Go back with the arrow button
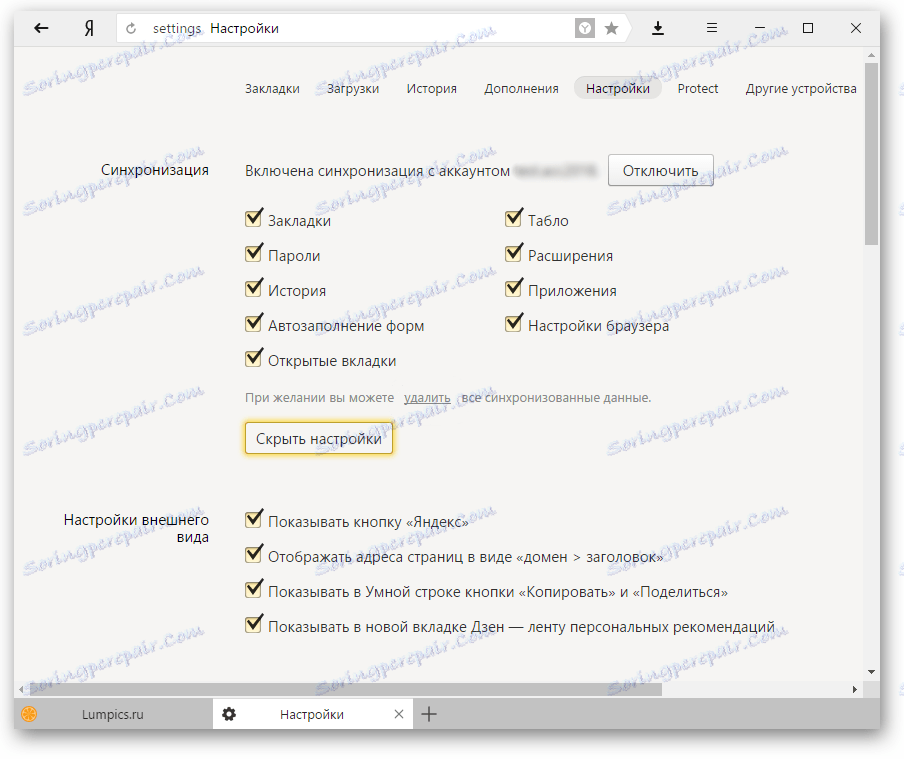 pos(41,28)
